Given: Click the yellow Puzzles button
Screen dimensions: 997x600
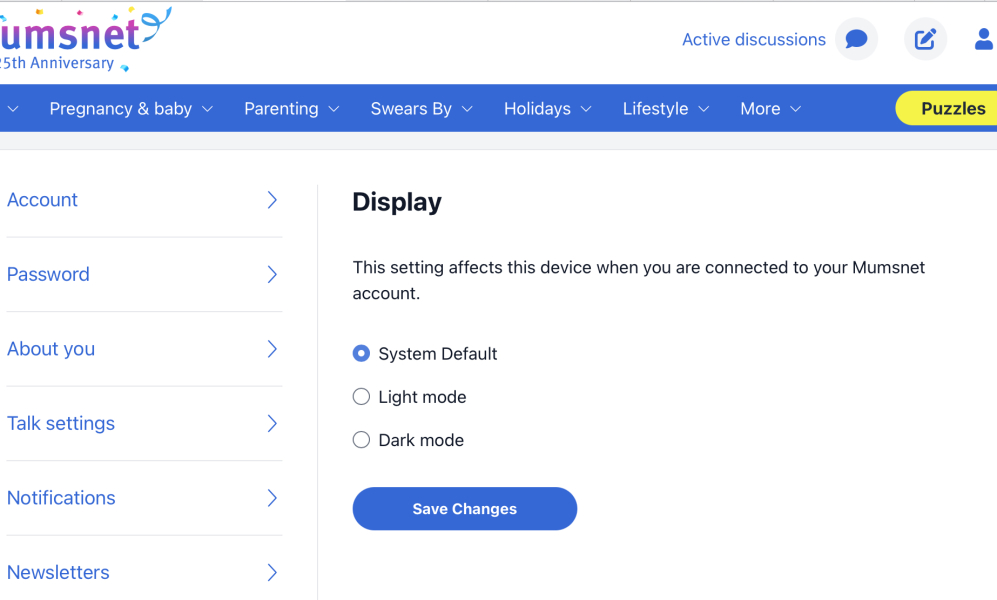Looking at the screenshot, I should pyautogui.click(x=950, y=109).
